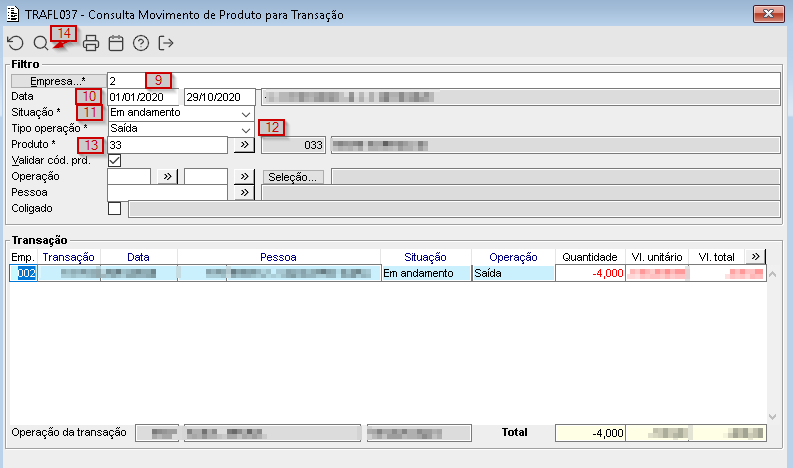Click Total quantity field -4,000

[x=590, y=433]
